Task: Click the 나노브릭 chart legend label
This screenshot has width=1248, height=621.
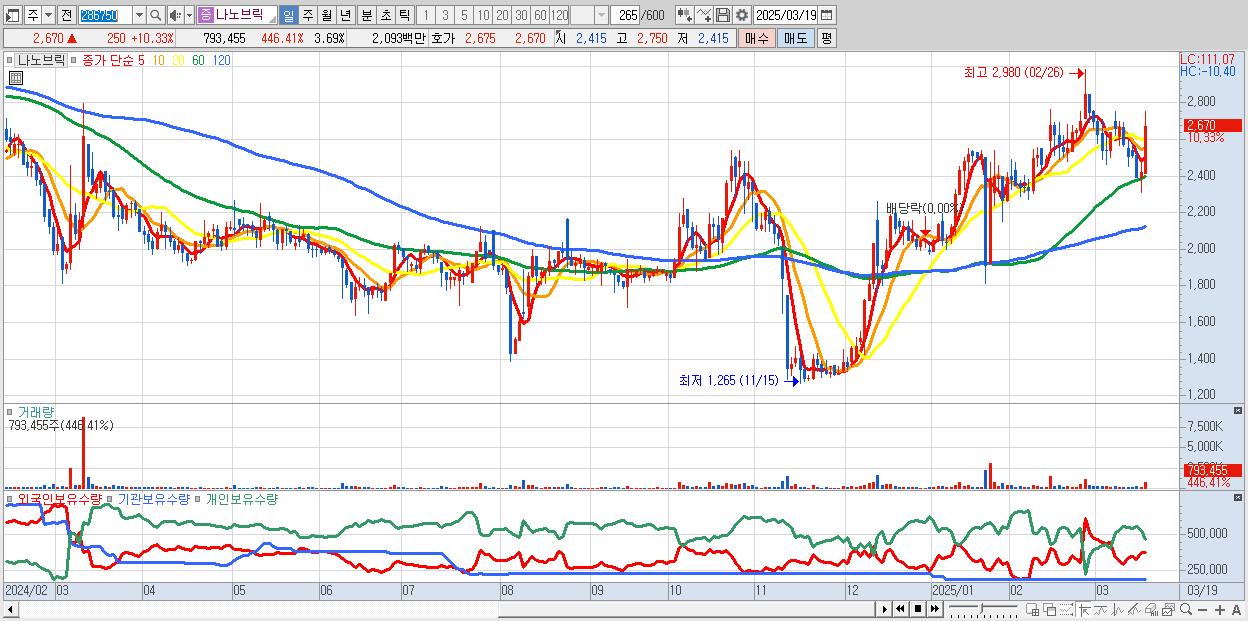Action: coord(40,60)
